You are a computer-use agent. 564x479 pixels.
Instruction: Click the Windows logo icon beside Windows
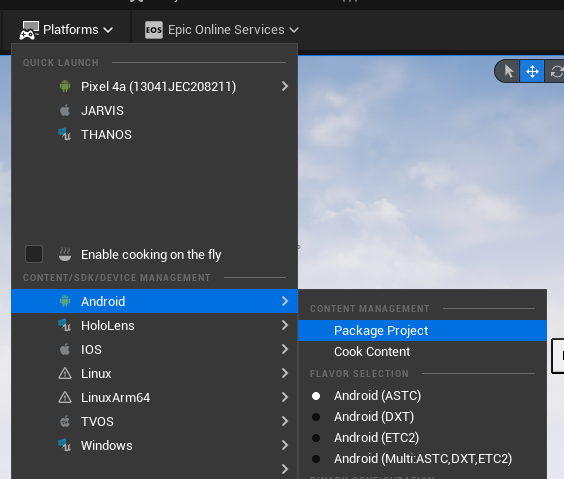click(65, 445)
